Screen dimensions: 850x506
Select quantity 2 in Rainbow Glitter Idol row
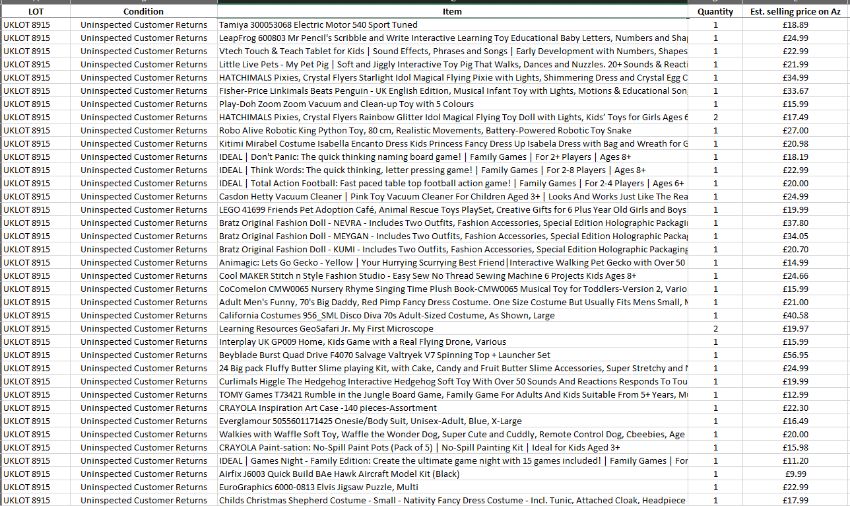point(715,117)
